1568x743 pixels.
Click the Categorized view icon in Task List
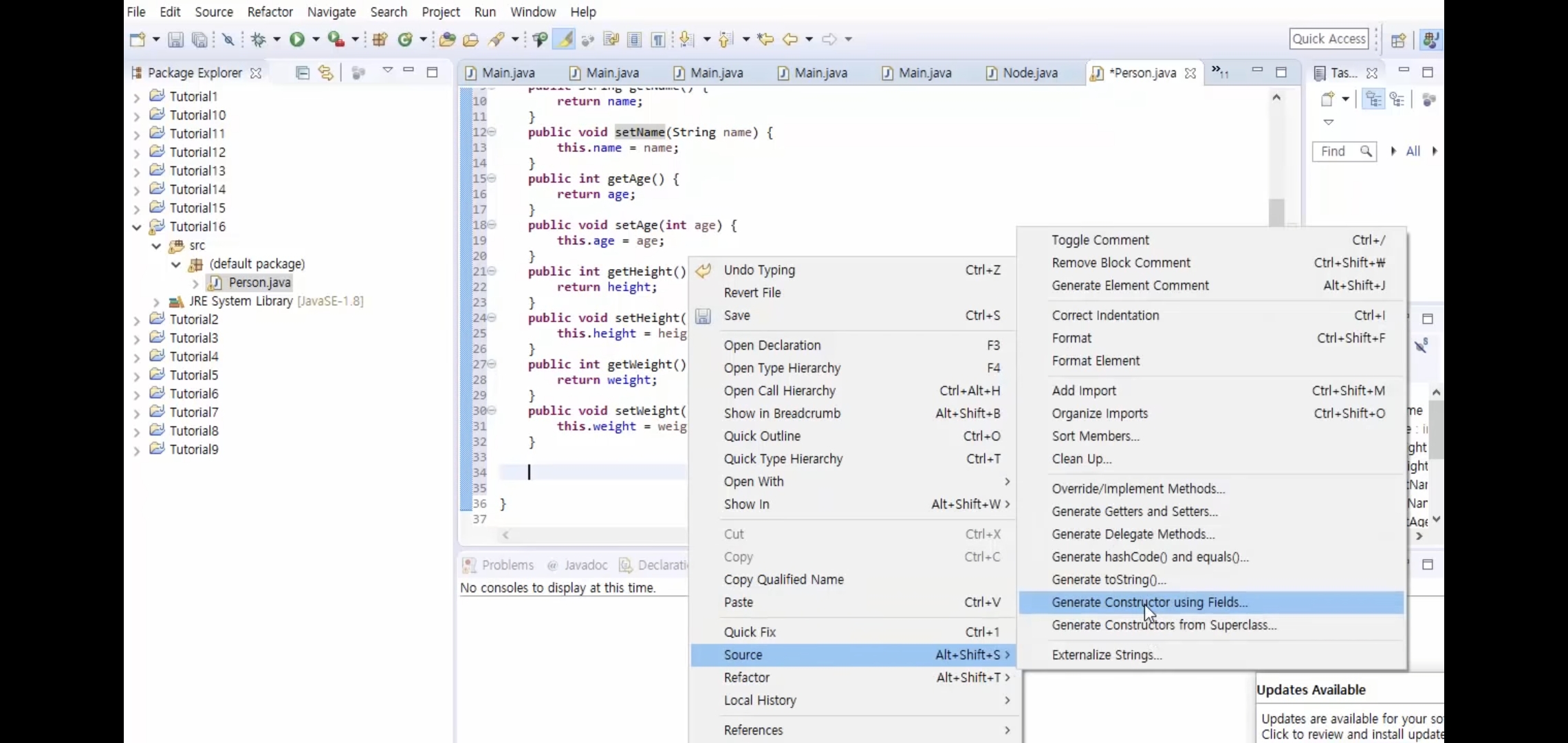pyautogui.click(x=1373, y=99)
